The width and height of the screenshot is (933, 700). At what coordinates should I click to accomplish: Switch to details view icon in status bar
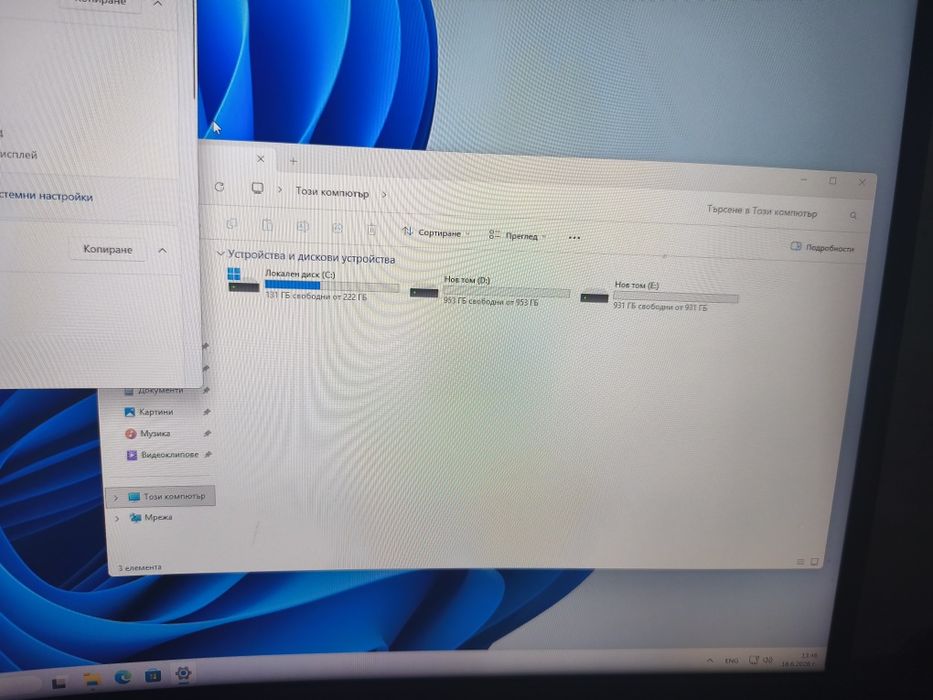click(x=800, y=561)
